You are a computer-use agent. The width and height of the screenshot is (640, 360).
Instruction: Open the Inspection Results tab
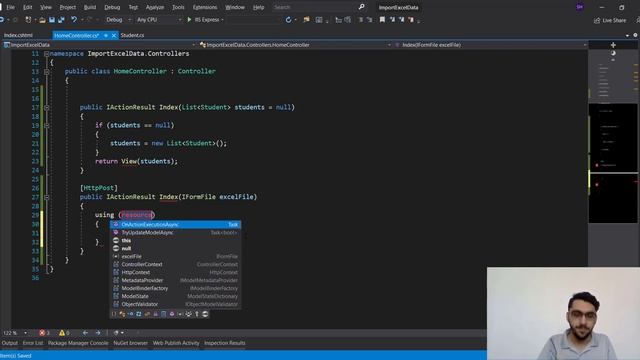[x=224, y=343]
